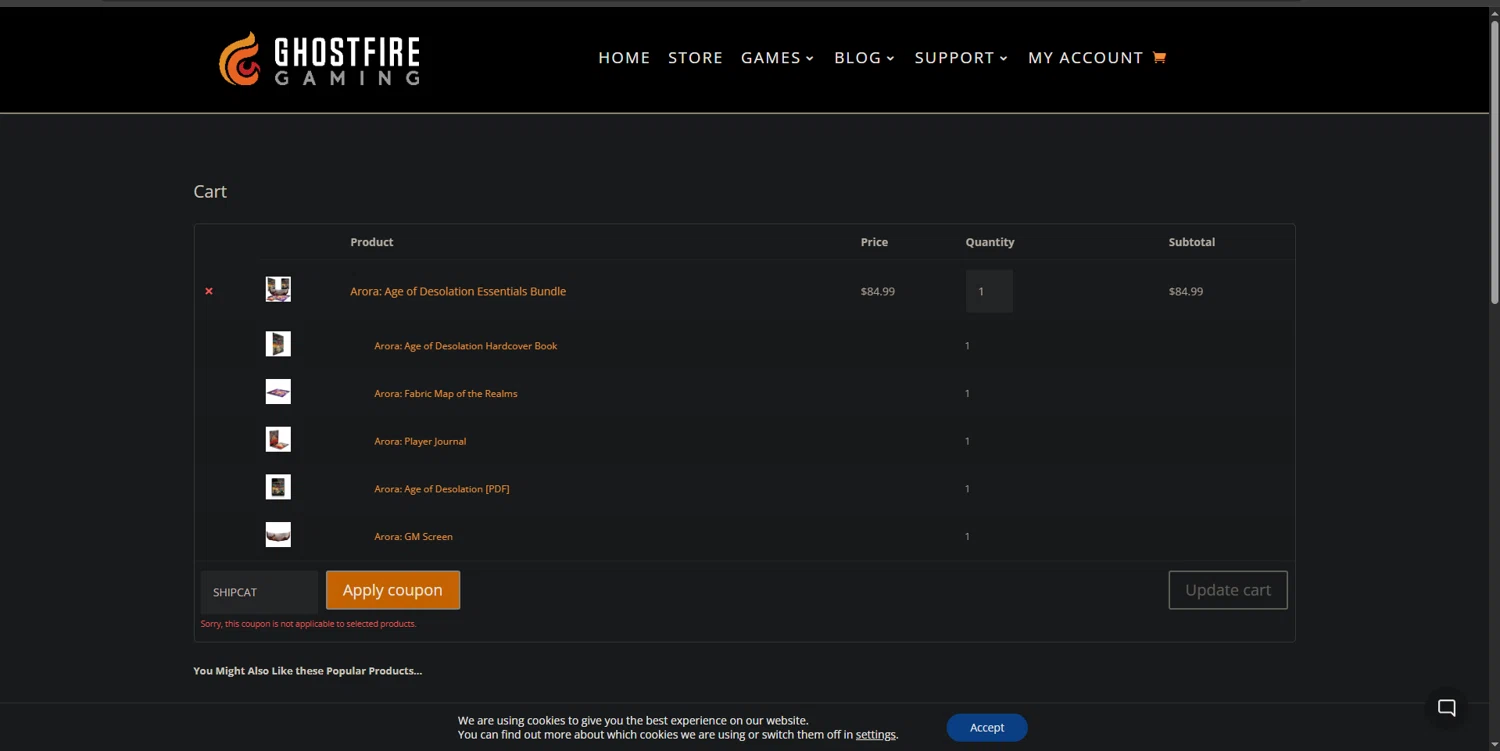Open the Fabric Map thumbnail image
Image resolution: width=1500 pixels, height=751 pixels.
[278, 392]
